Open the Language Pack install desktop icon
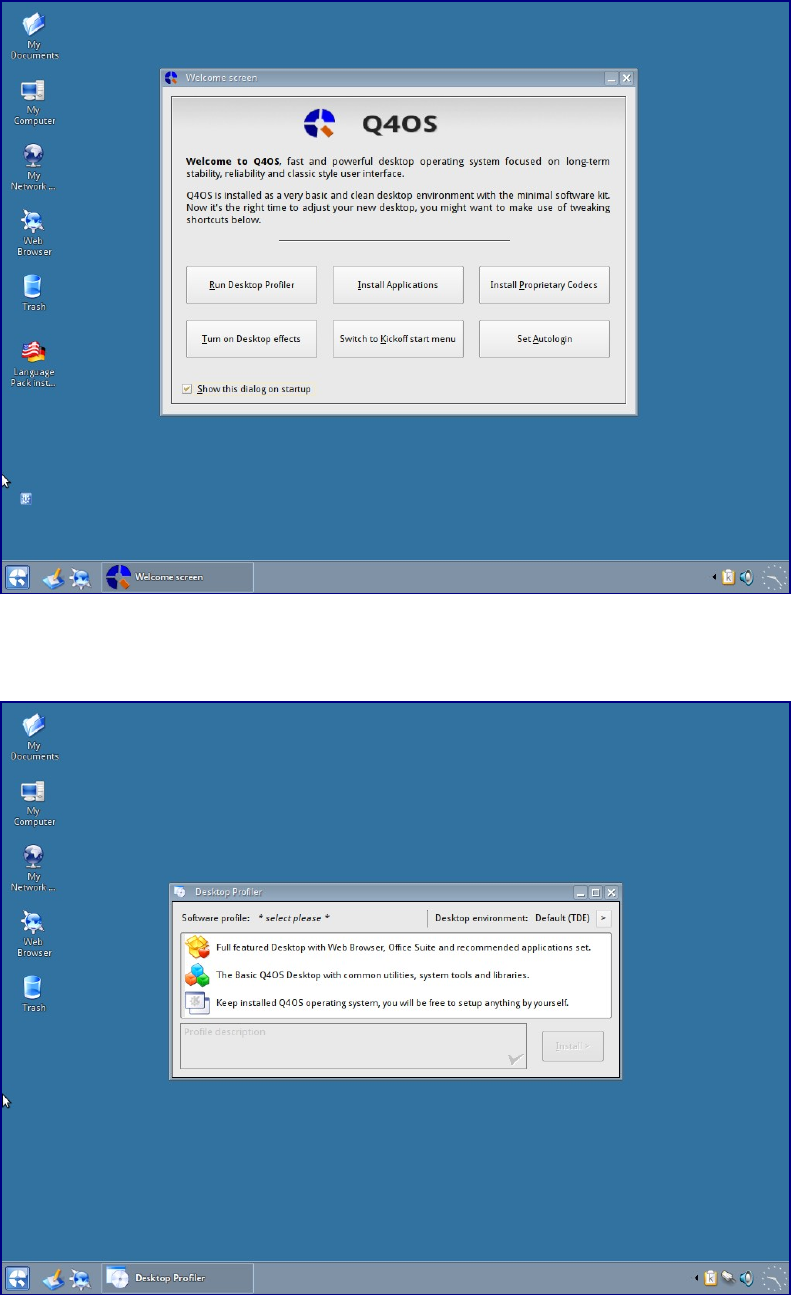The image size is (791, 1296). pos(34,362)
